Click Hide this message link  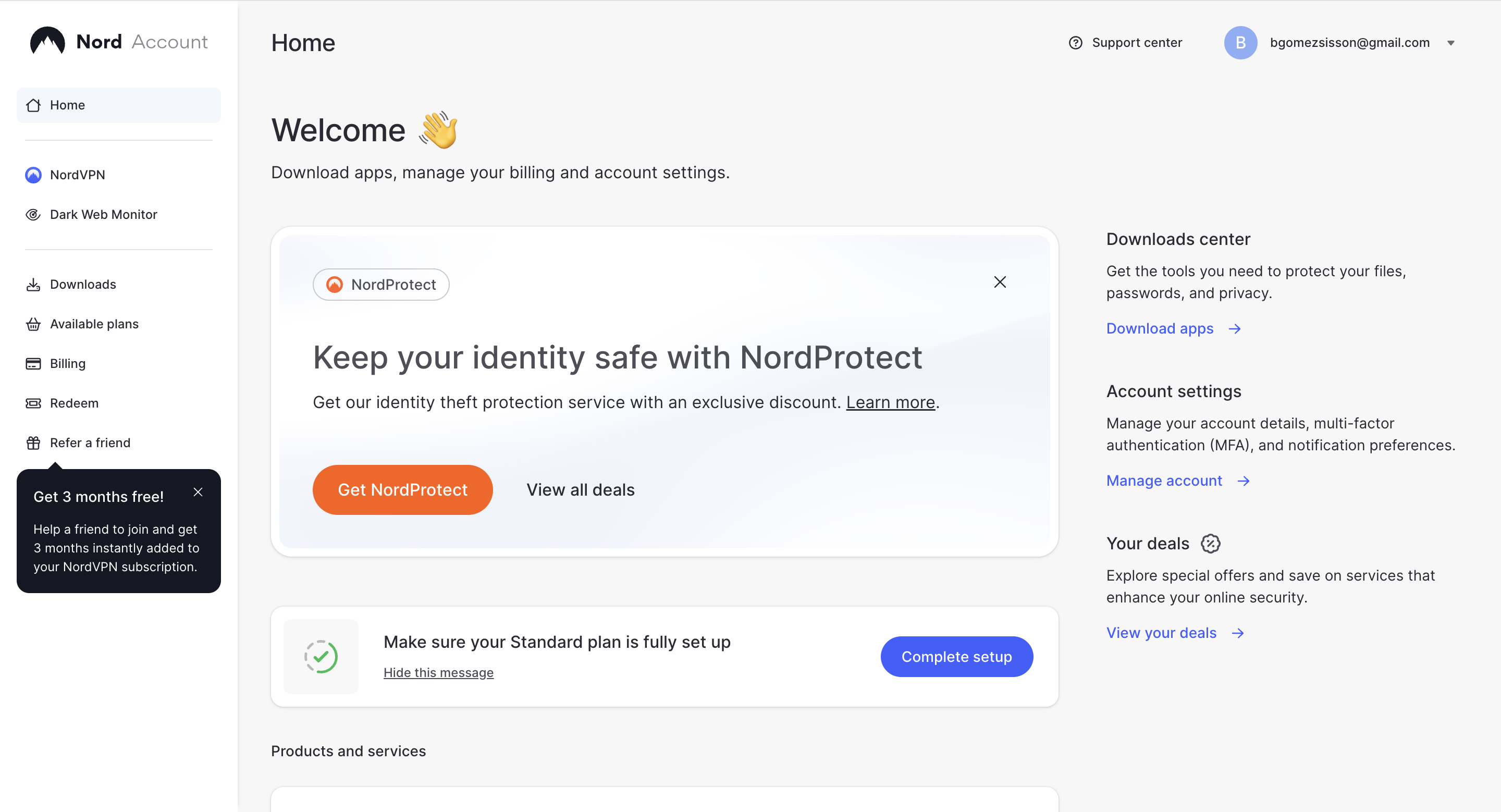[x=438, y=672]
